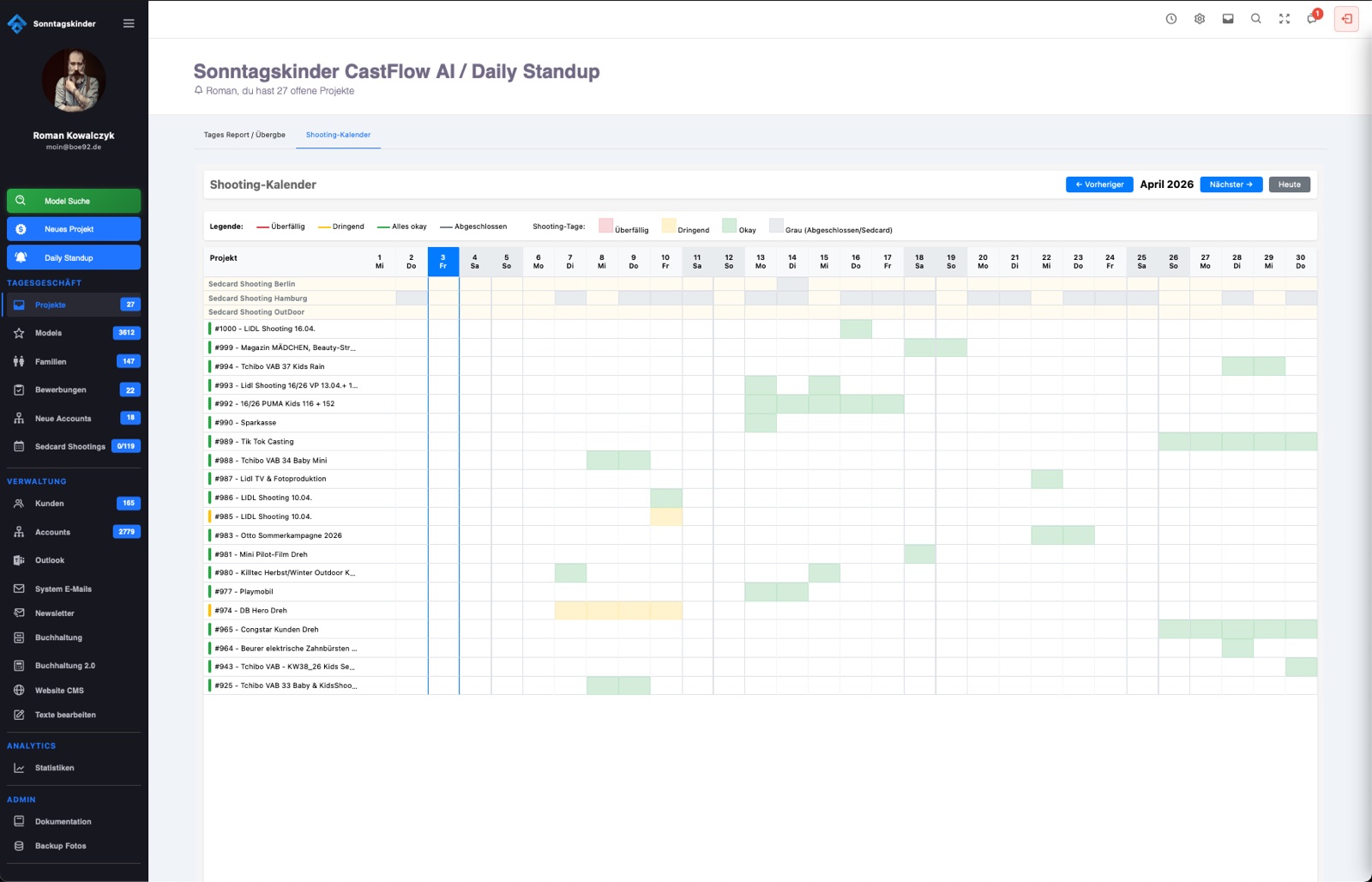Click yellow cell for #985 on day 10

(666, 517)
